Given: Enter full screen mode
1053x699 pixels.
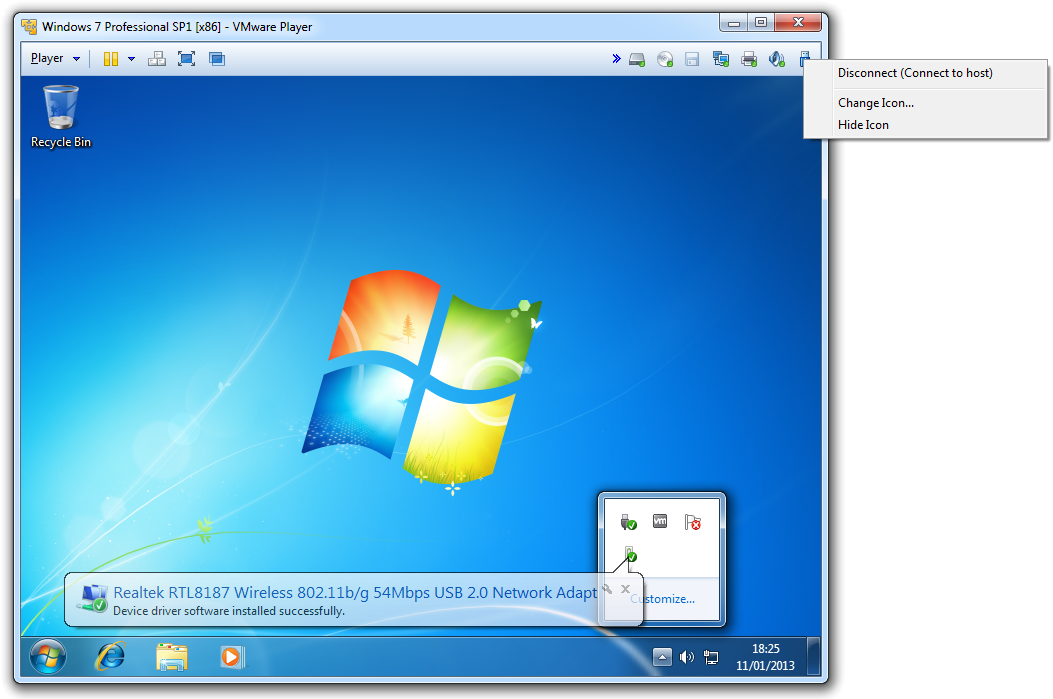Looking at the screenshot, I should tap(186, 59).
